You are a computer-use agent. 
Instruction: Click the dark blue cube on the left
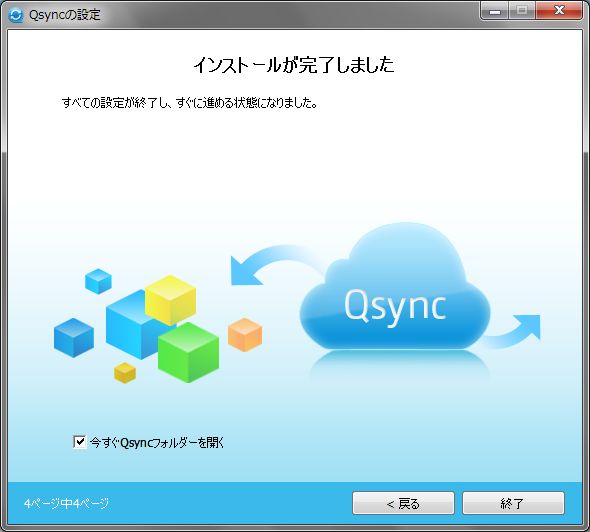pos(74,338)
